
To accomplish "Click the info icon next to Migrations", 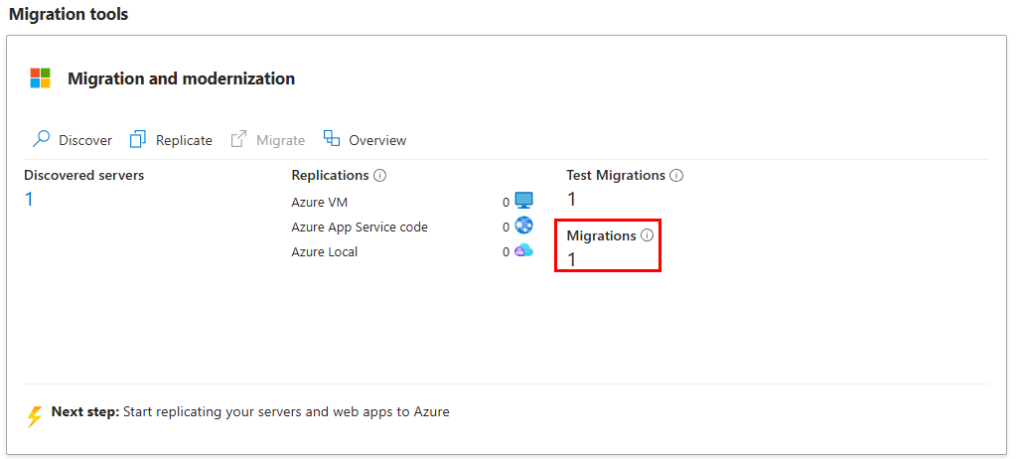I will coord(647,236).
